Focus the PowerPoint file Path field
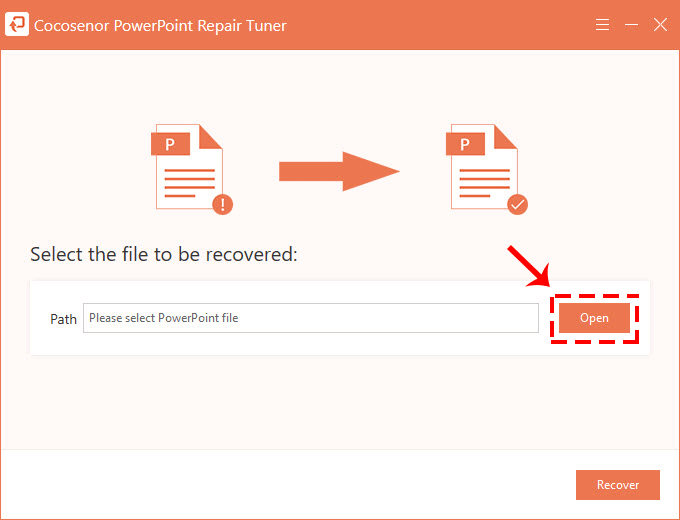This screenshot has height=520, width=680. [x=311, y=318]
